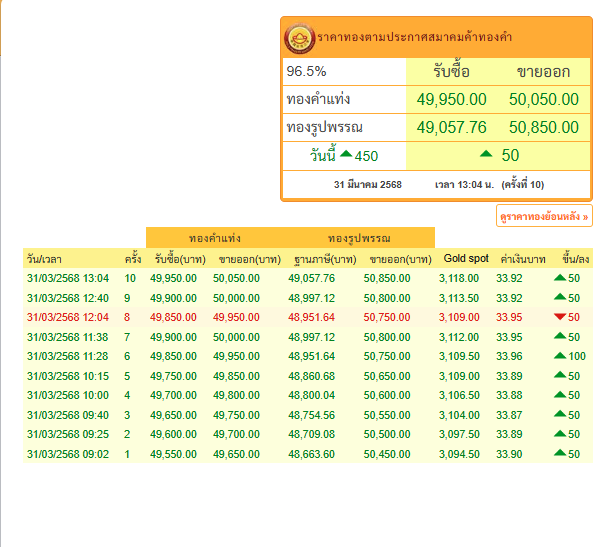Click up arrow in the 13:04 row
613x547 pixels.
click(560, 278)
